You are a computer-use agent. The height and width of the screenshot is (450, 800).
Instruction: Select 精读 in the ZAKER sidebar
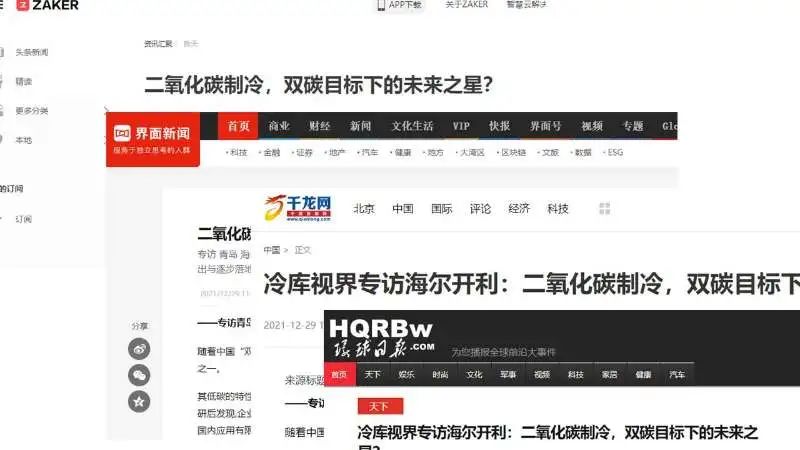coord(23,81)
